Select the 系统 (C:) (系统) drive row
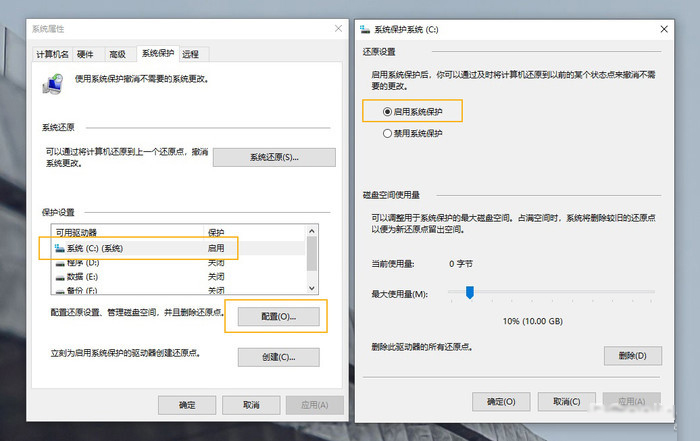The height and width of the screenshot is (441, 700). 179,248
